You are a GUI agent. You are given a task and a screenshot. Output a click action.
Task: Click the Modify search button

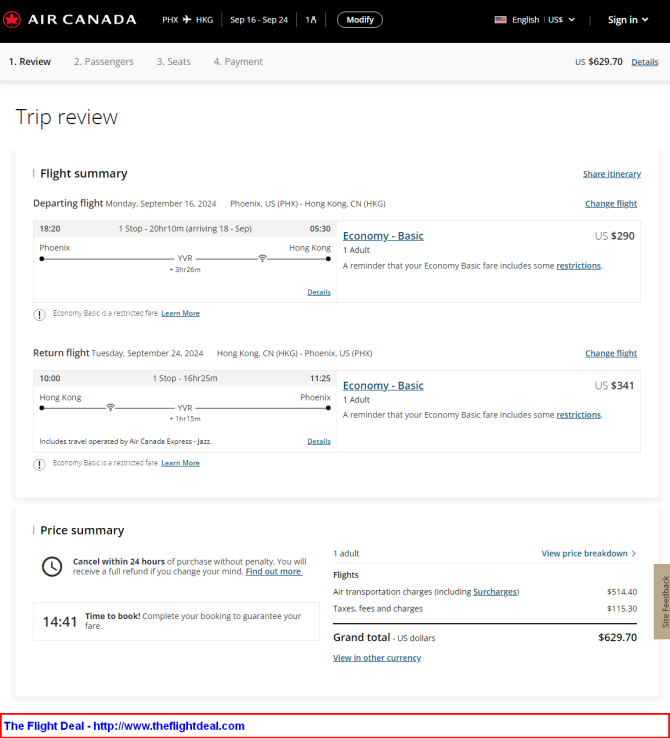point(360,20)
